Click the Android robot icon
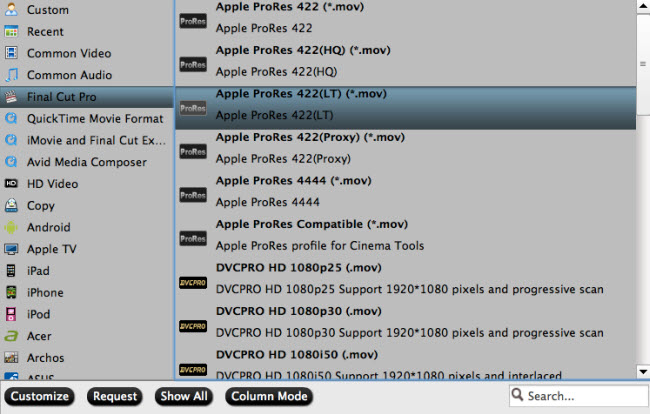The image size is (650, 414). point(11,227)
